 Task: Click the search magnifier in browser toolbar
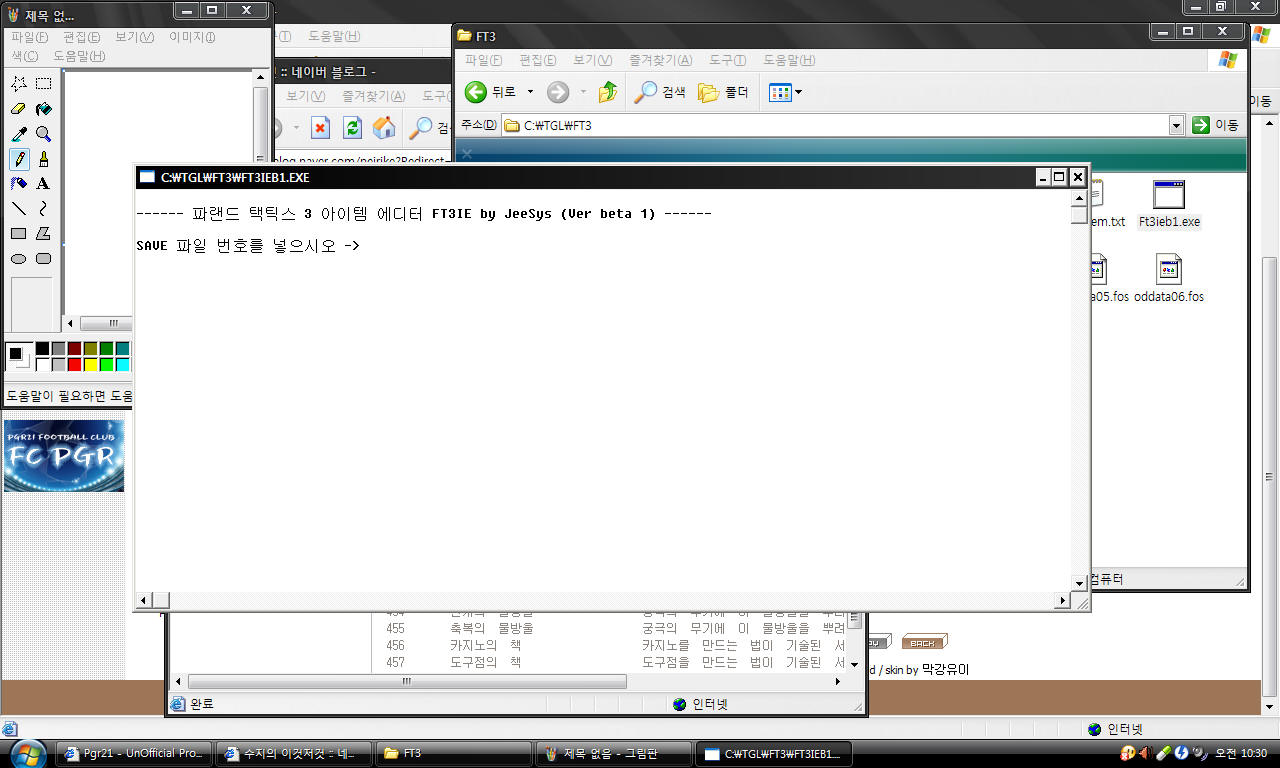(x=421, y=128)
